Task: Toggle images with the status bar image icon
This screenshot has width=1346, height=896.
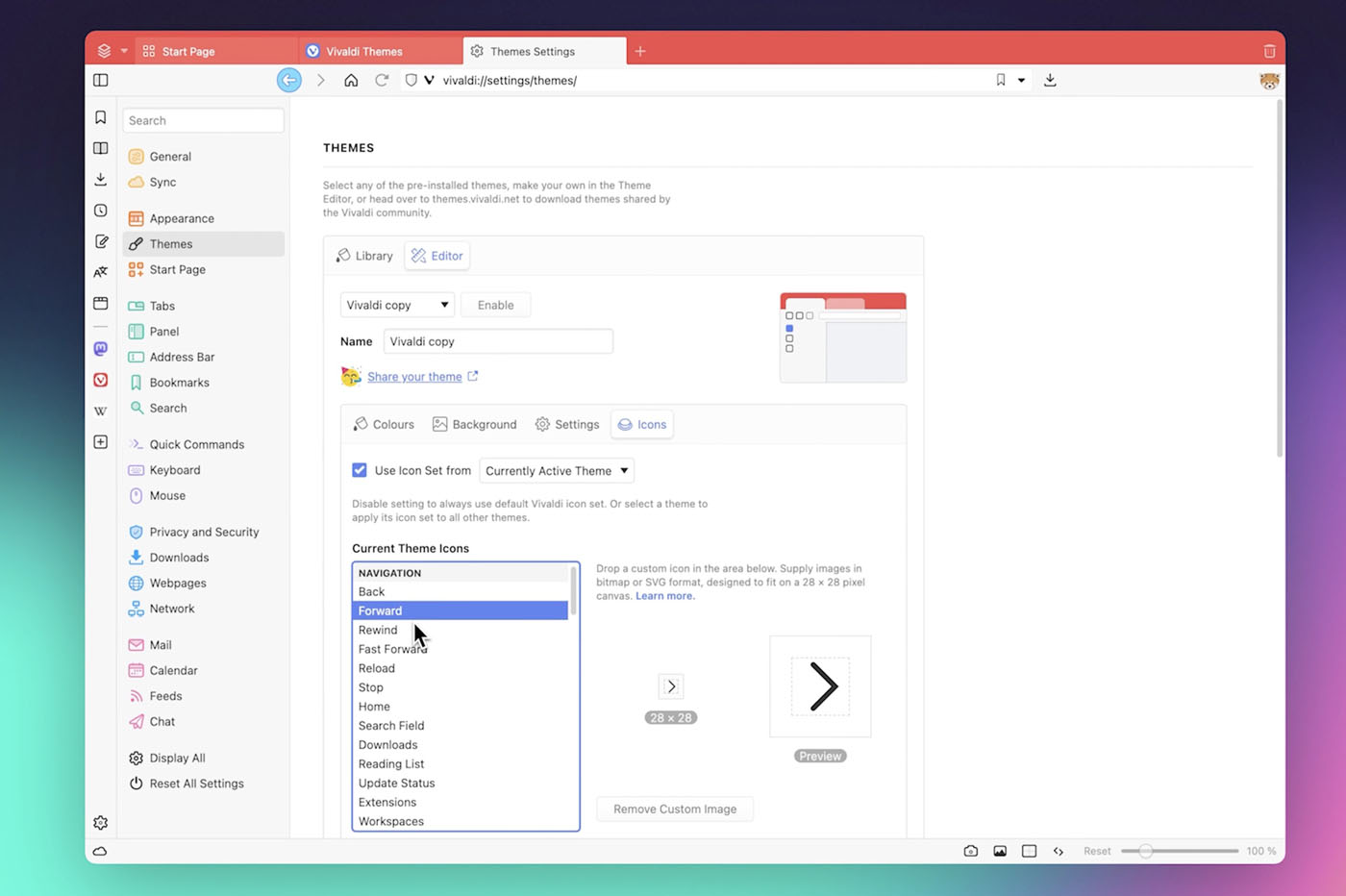Action: coord(1000,852)
